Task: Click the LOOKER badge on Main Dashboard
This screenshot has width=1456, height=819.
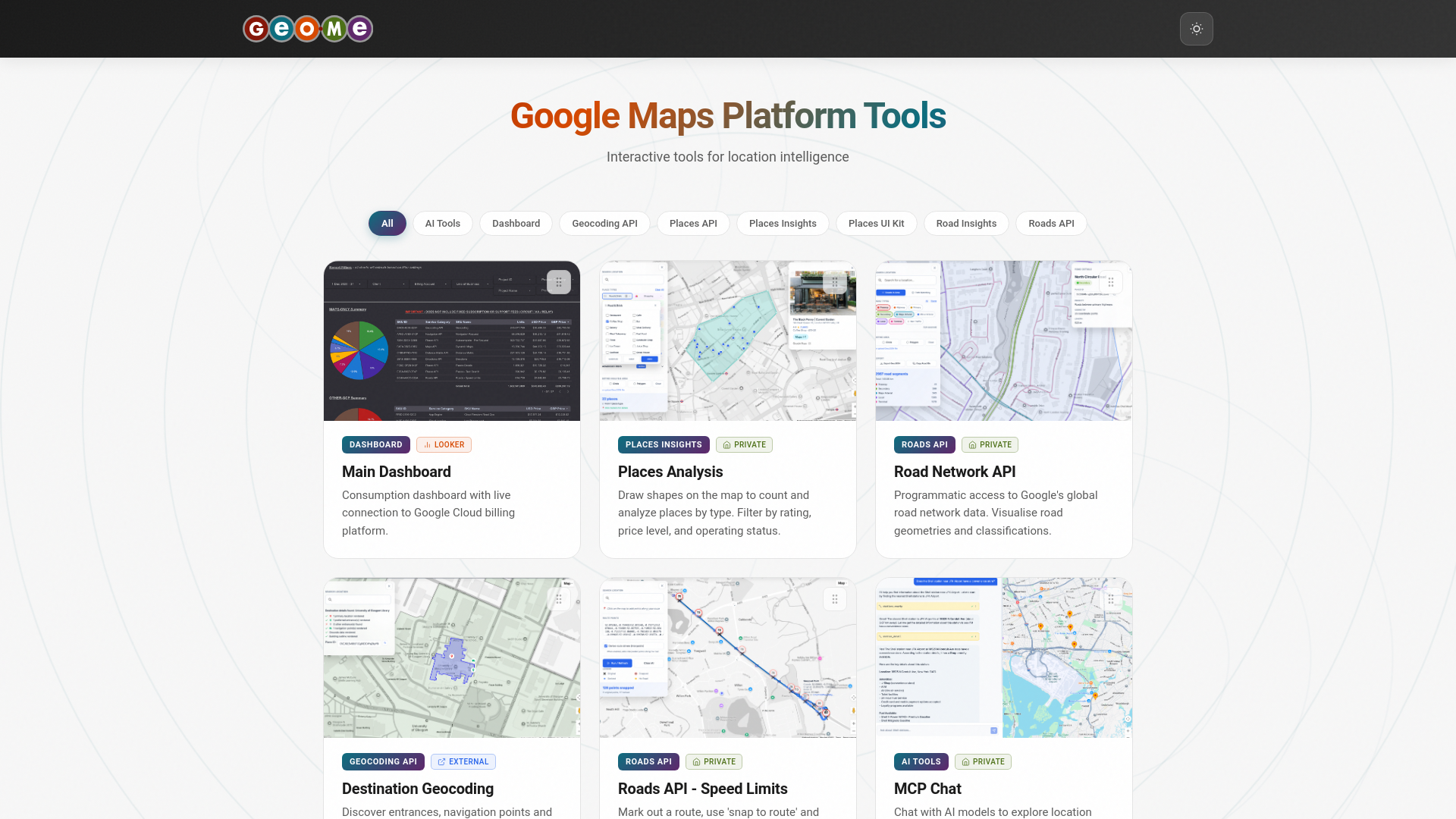Action: point(444,444)
